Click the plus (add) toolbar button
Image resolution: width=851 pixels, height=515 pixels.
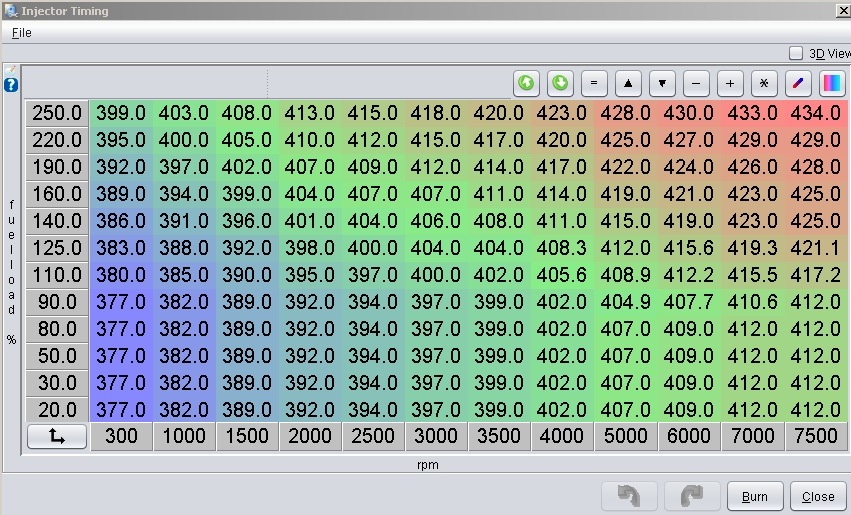pyautogui.click(x=730, y=84)
